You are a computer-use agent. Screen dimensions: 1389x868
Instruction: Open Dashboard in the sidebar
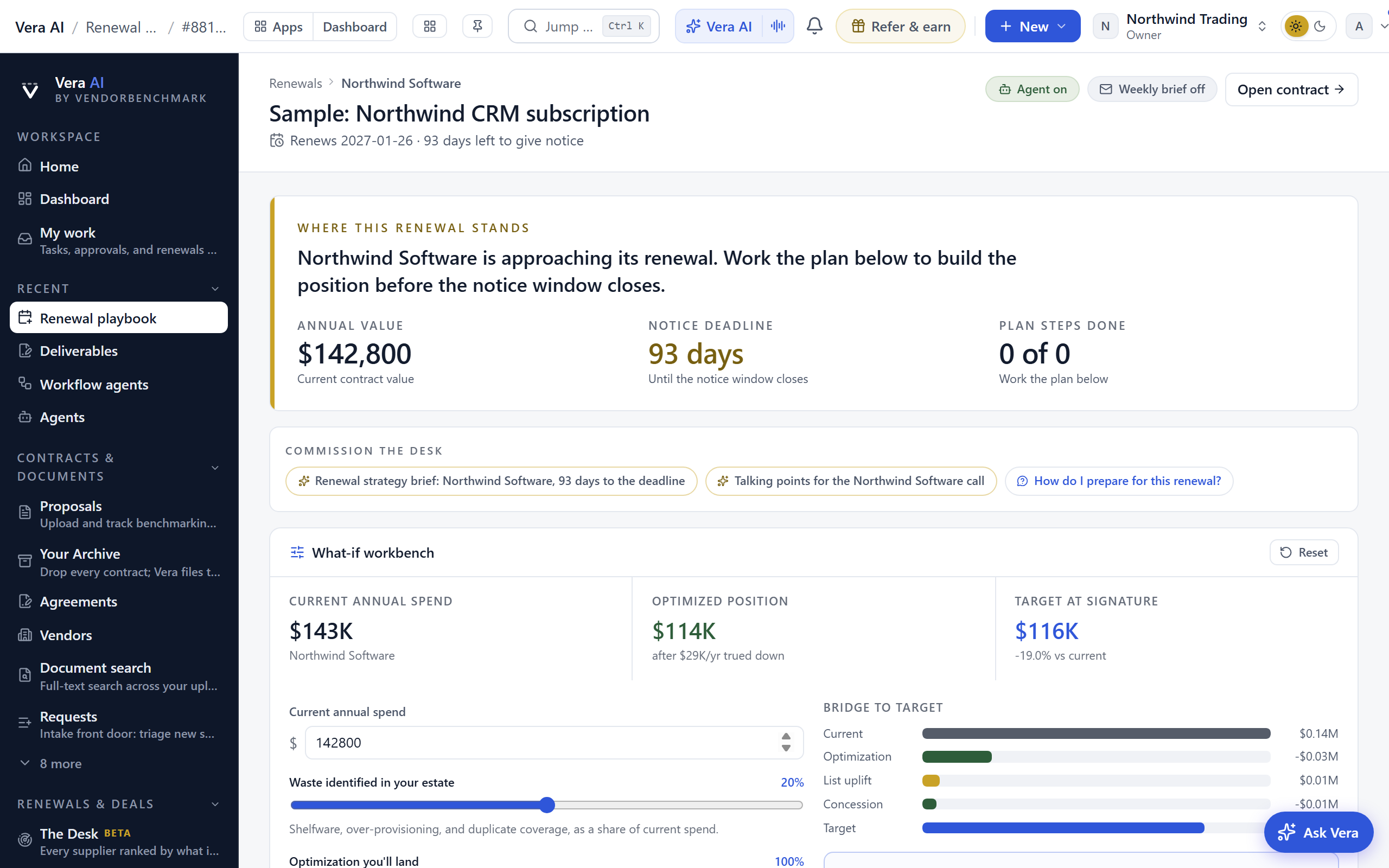[119, 199]
